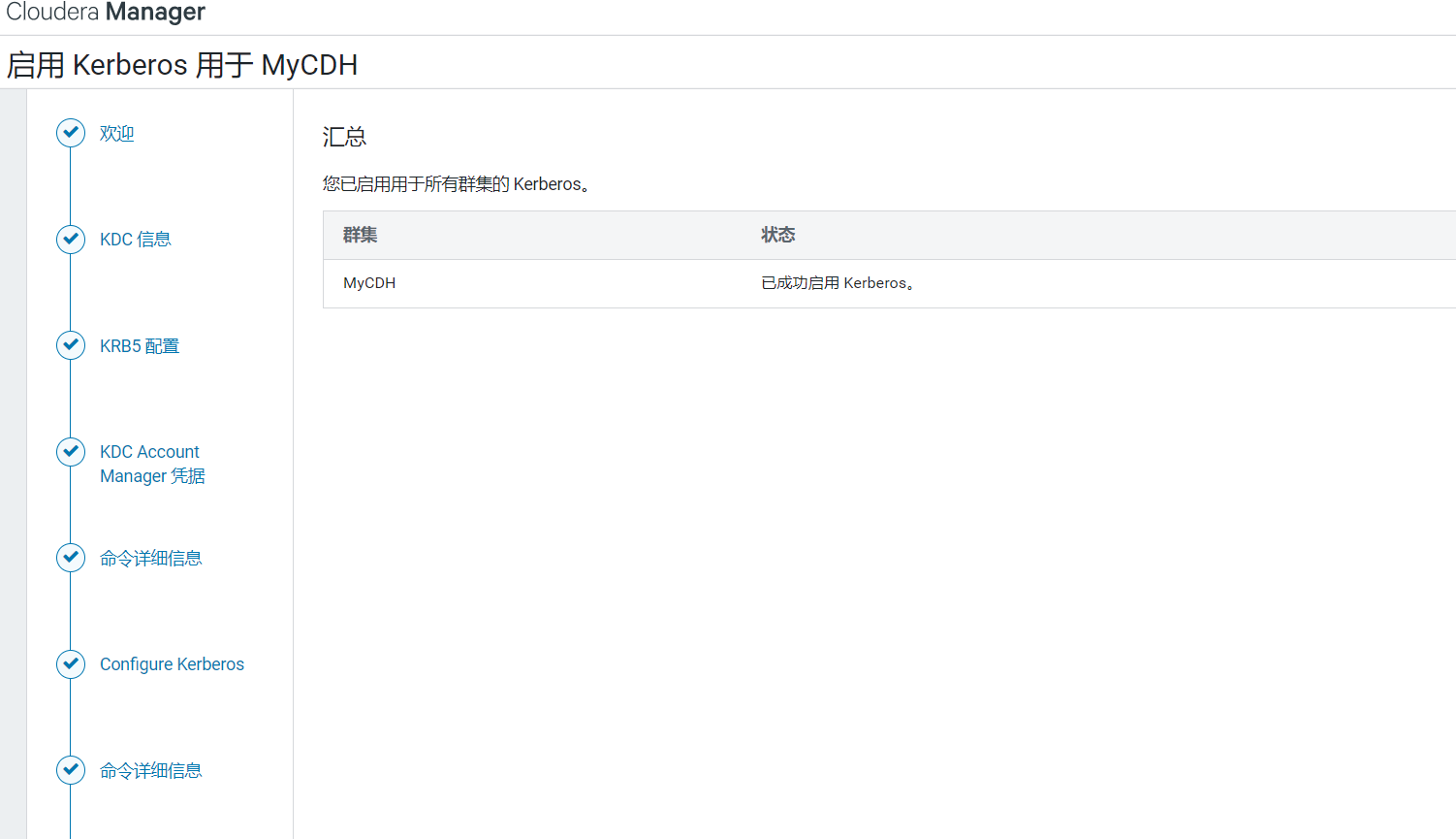
Task: Click the checkmark icon beside 欢迎 step
Action: 71,133
